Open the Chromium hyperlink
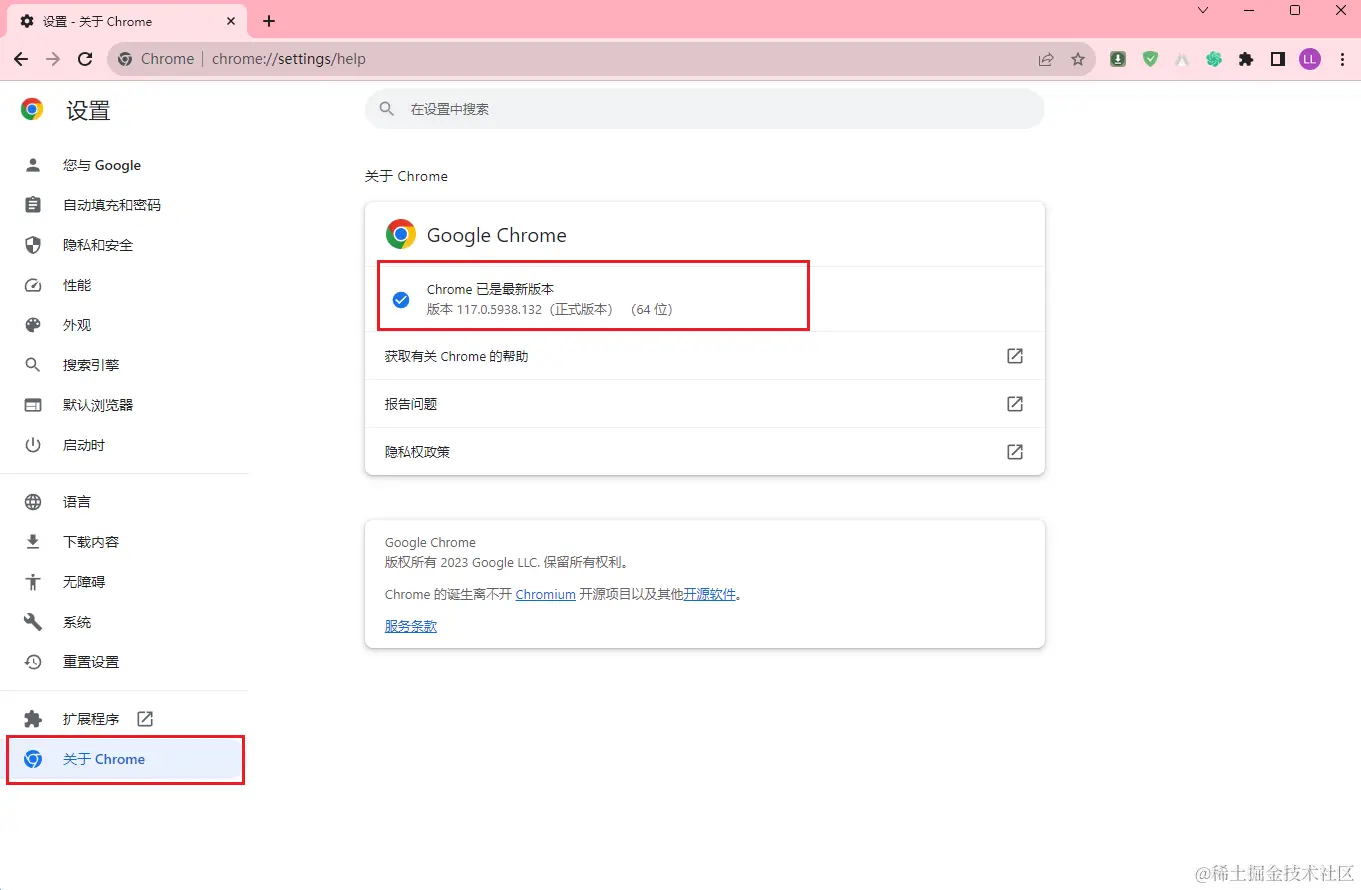The width and height of the screenshot is (1361, 890). tap(545, 594)
